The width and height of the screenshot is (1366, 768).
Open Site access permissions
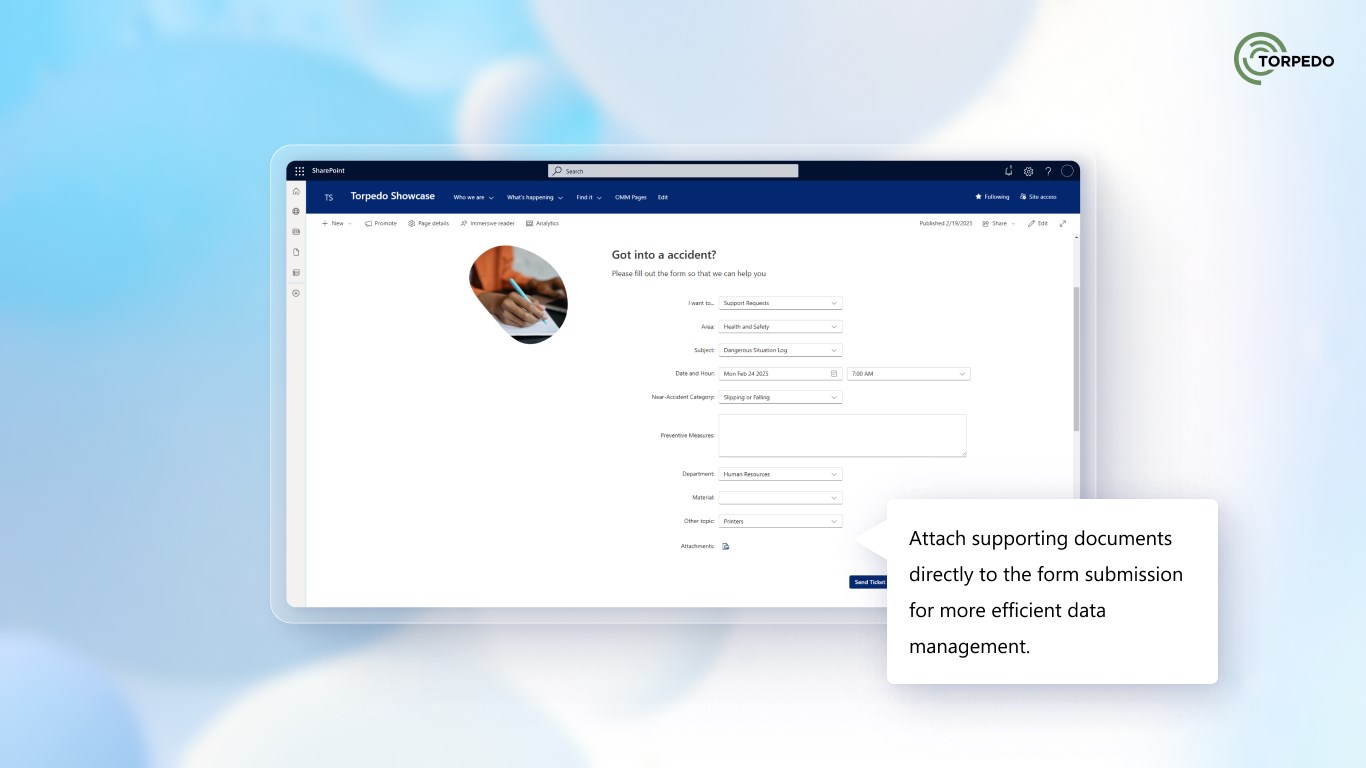click(x=1038, y=197)
